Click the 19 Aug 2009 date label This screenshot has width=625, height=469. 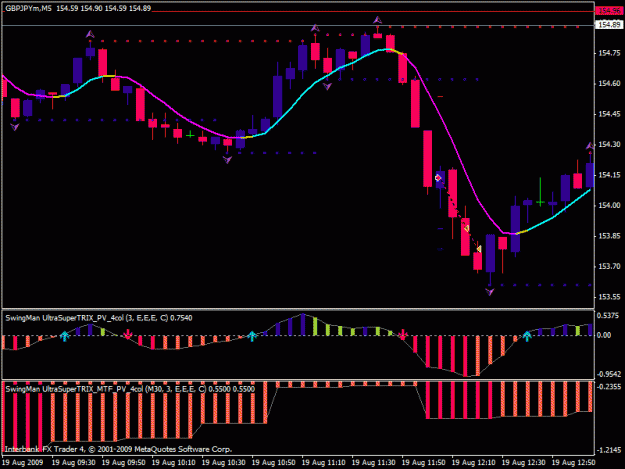(x=22, y=463)
